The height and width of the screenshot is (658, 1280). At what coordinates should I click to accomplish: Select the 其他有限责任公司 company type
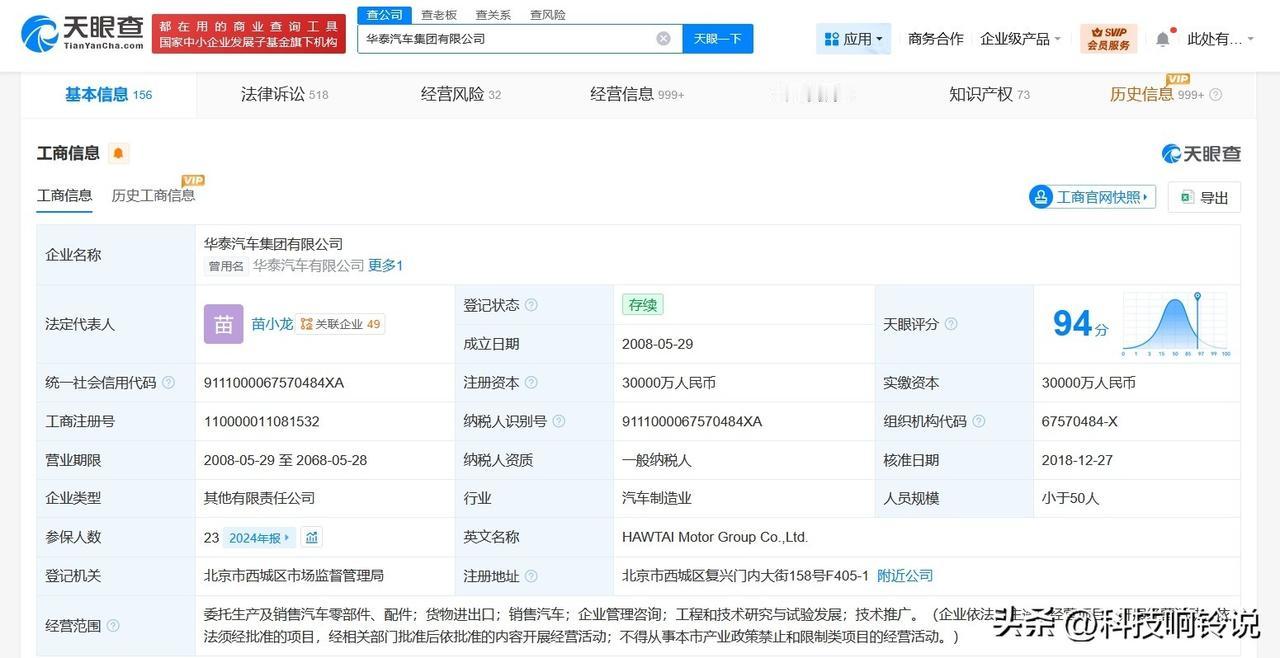click(260, 499)
